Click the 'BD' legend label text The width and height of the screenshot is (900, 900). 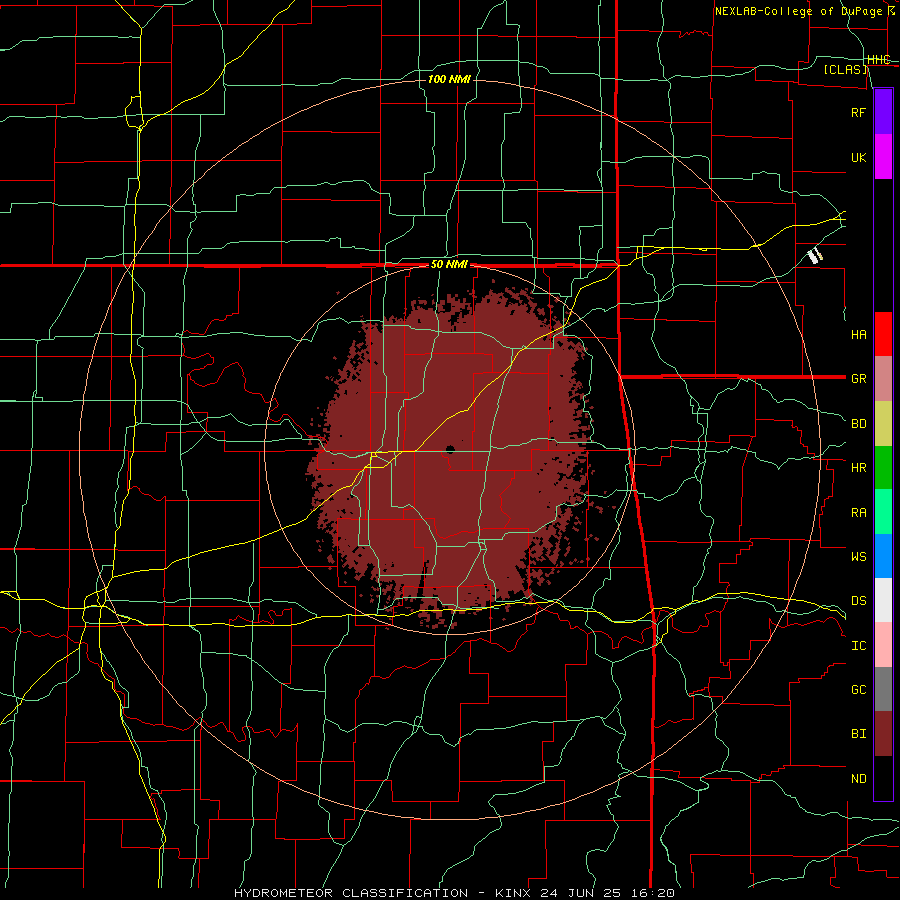click(858, 424)
